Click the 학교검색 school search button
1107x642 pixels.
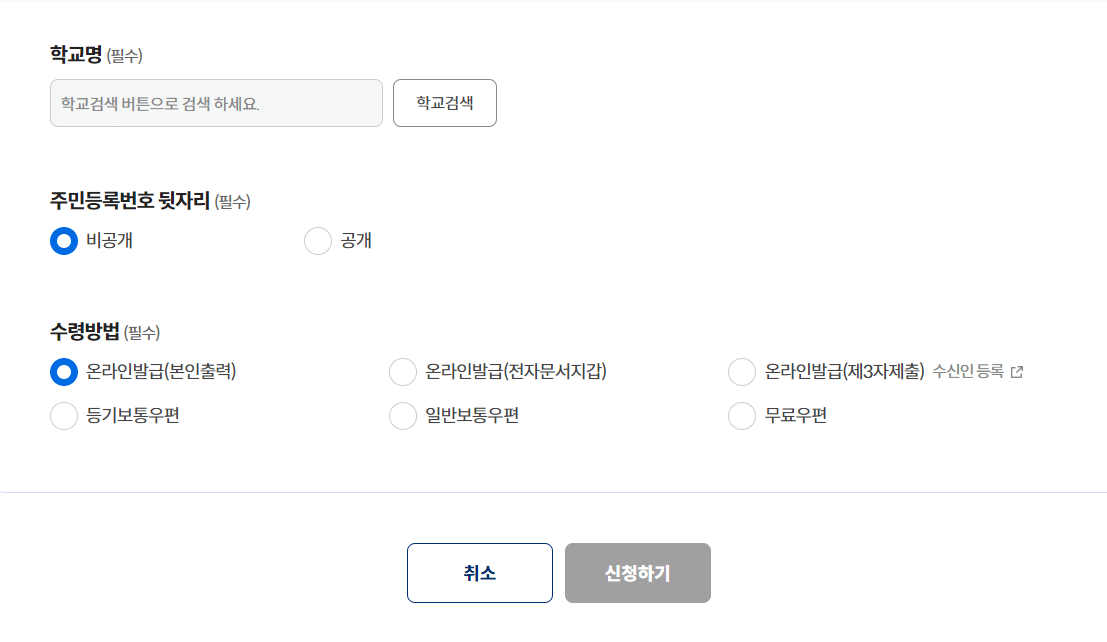tap(444, 102)
